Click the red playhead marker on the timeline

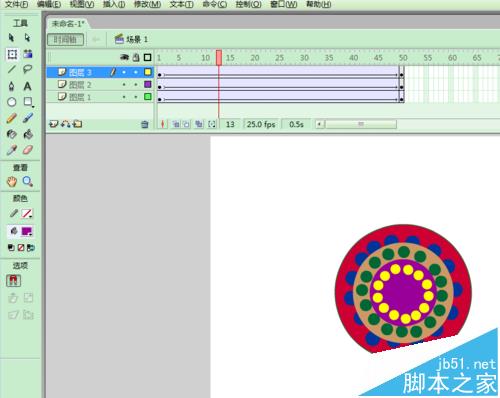[x=219, y=58]
